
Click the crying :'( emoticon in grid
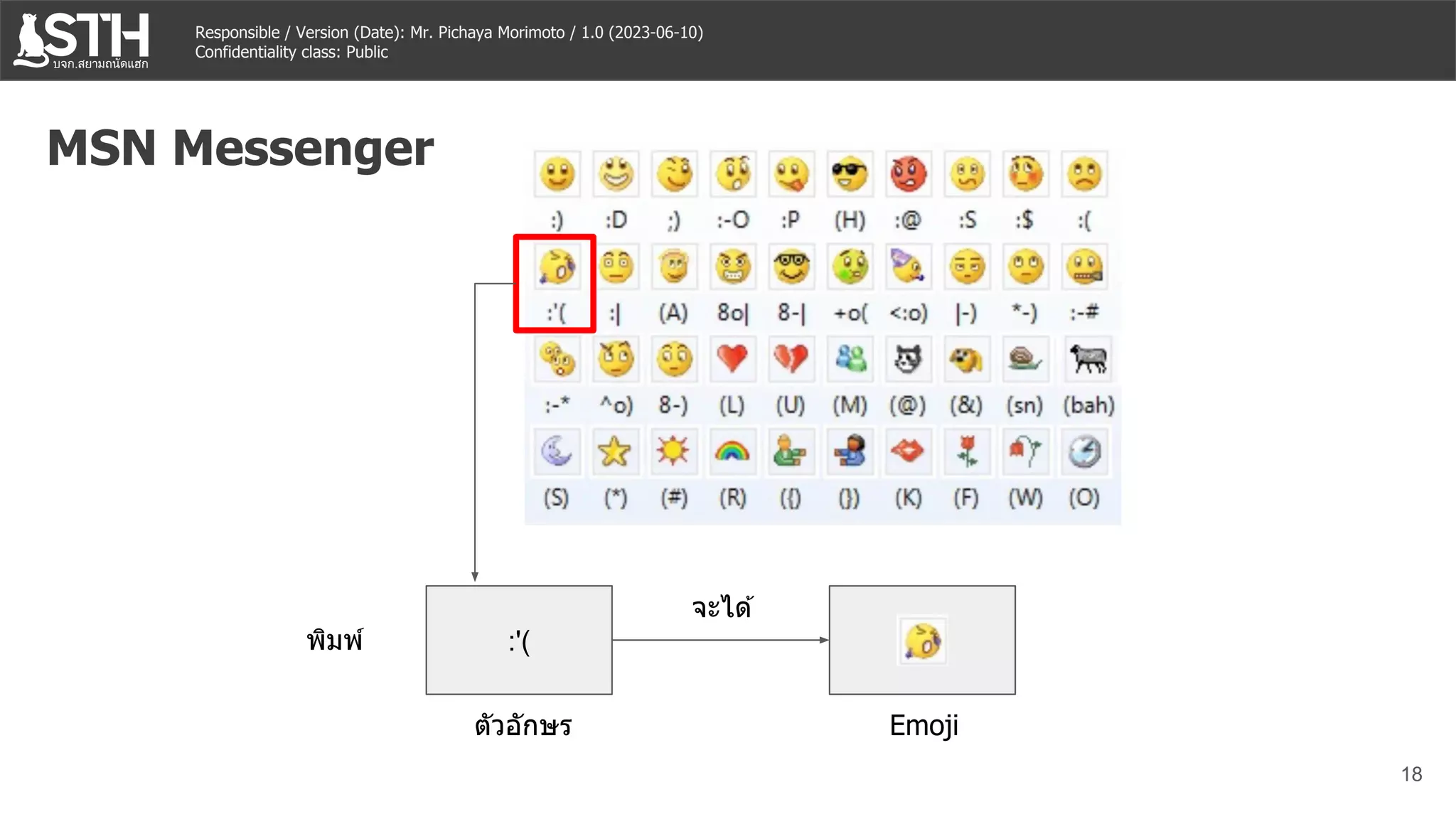click(x=557, y=267)
